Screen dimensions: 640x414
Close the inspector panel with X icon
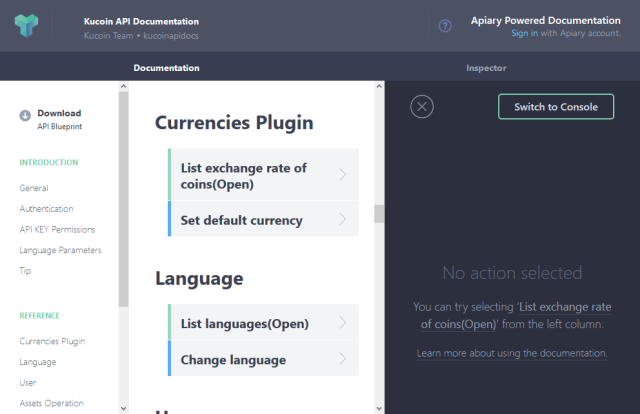tap(422, 107)
